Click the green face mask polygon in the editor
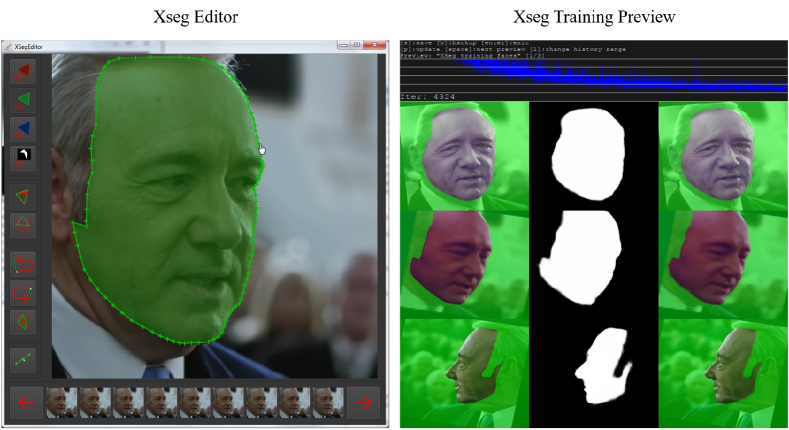 pyautogui.click(x=171, y=201)
